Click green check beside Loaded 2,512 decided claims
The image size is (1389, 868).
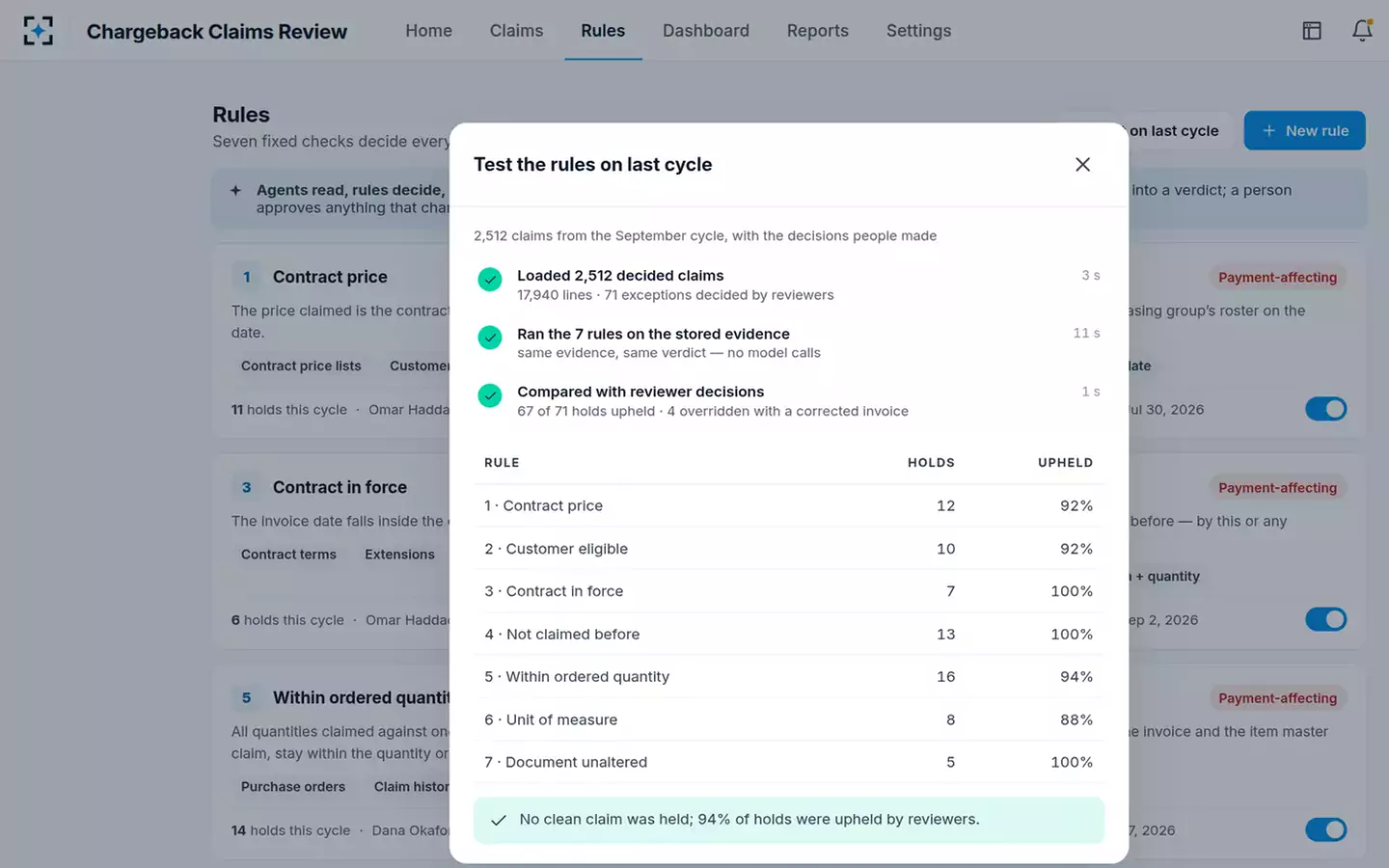click(x=490, y=280)
